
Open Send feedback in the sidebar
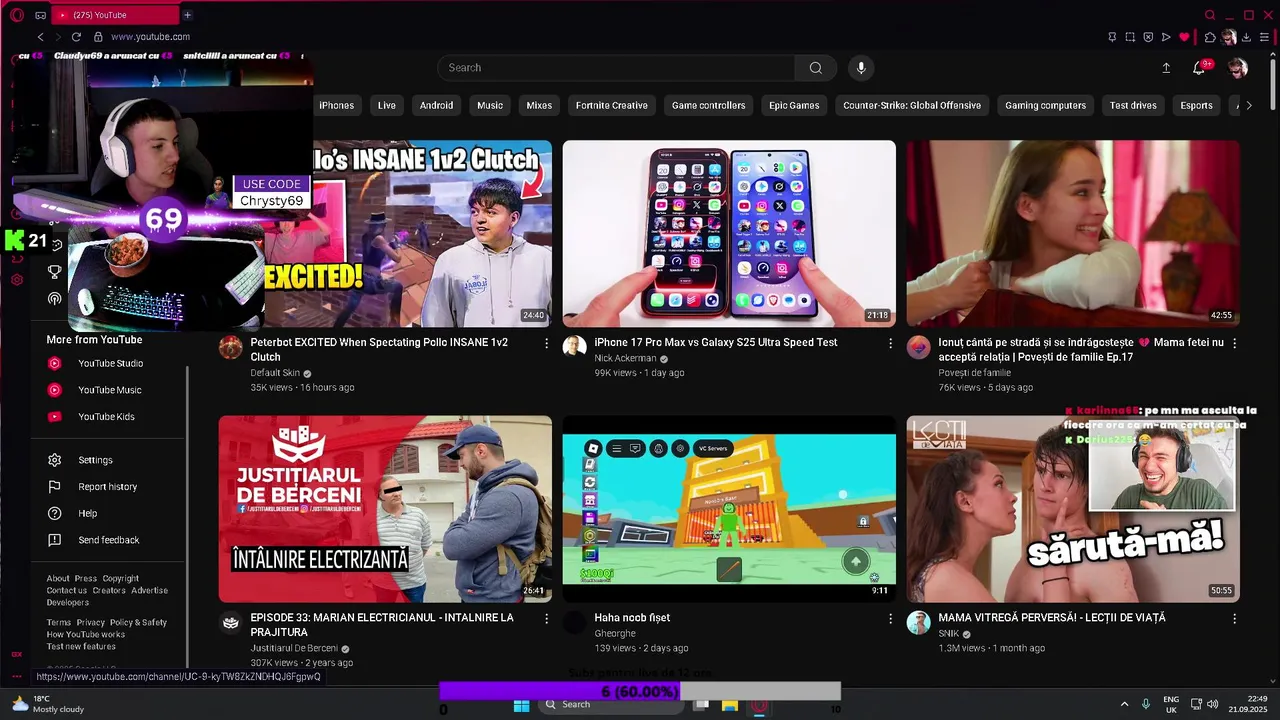108,540
